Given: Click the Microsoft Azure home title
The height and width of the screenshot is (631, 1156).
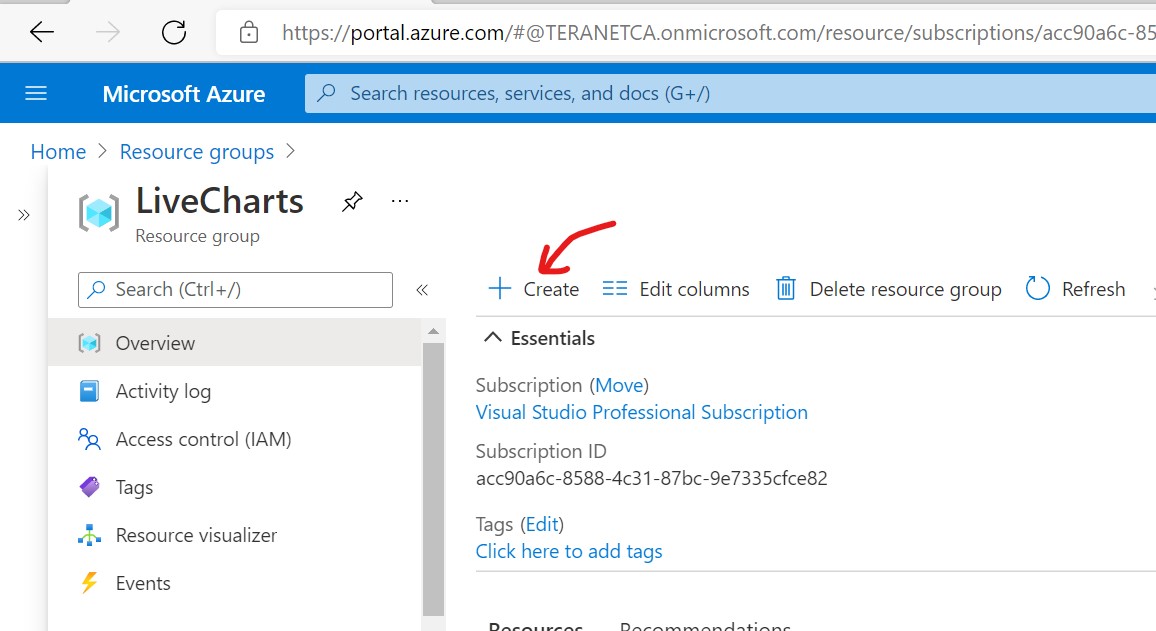Looking at the screenshot, I should pos(184,94).
